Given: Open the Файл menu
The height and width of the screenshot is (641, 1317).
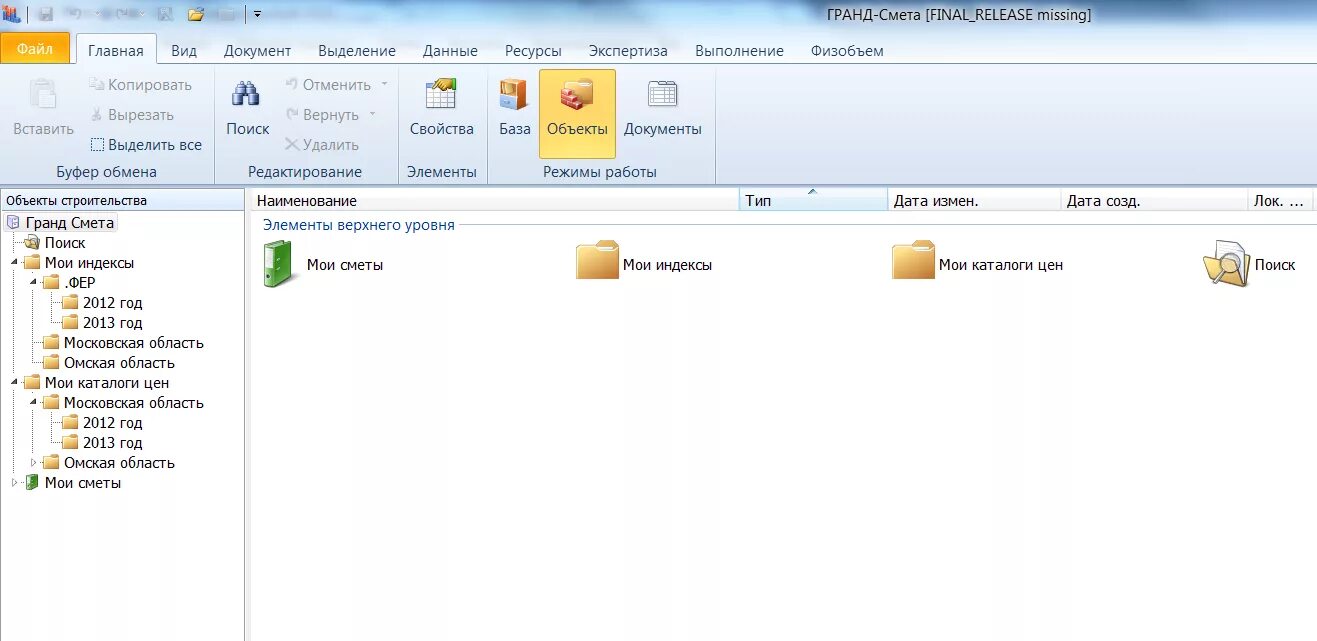Looking at the screenshot, I should pyautogui.click(x=35, y=48).
